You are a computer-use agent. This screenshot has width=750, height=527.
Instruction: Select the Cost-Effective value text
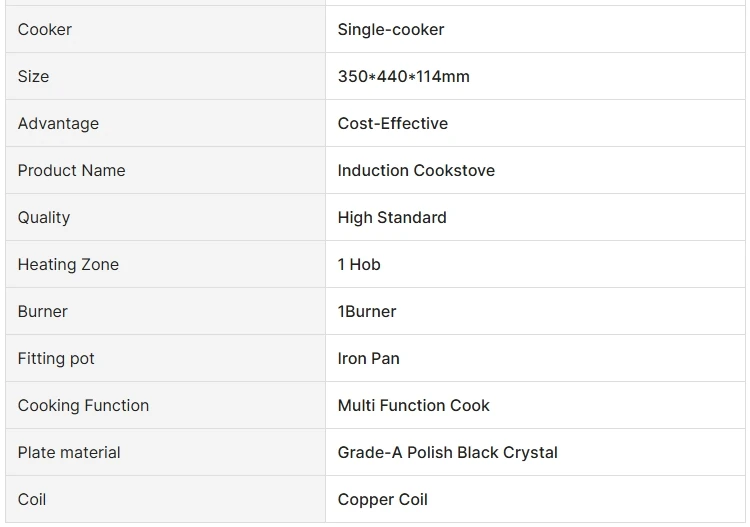[392, 124]
